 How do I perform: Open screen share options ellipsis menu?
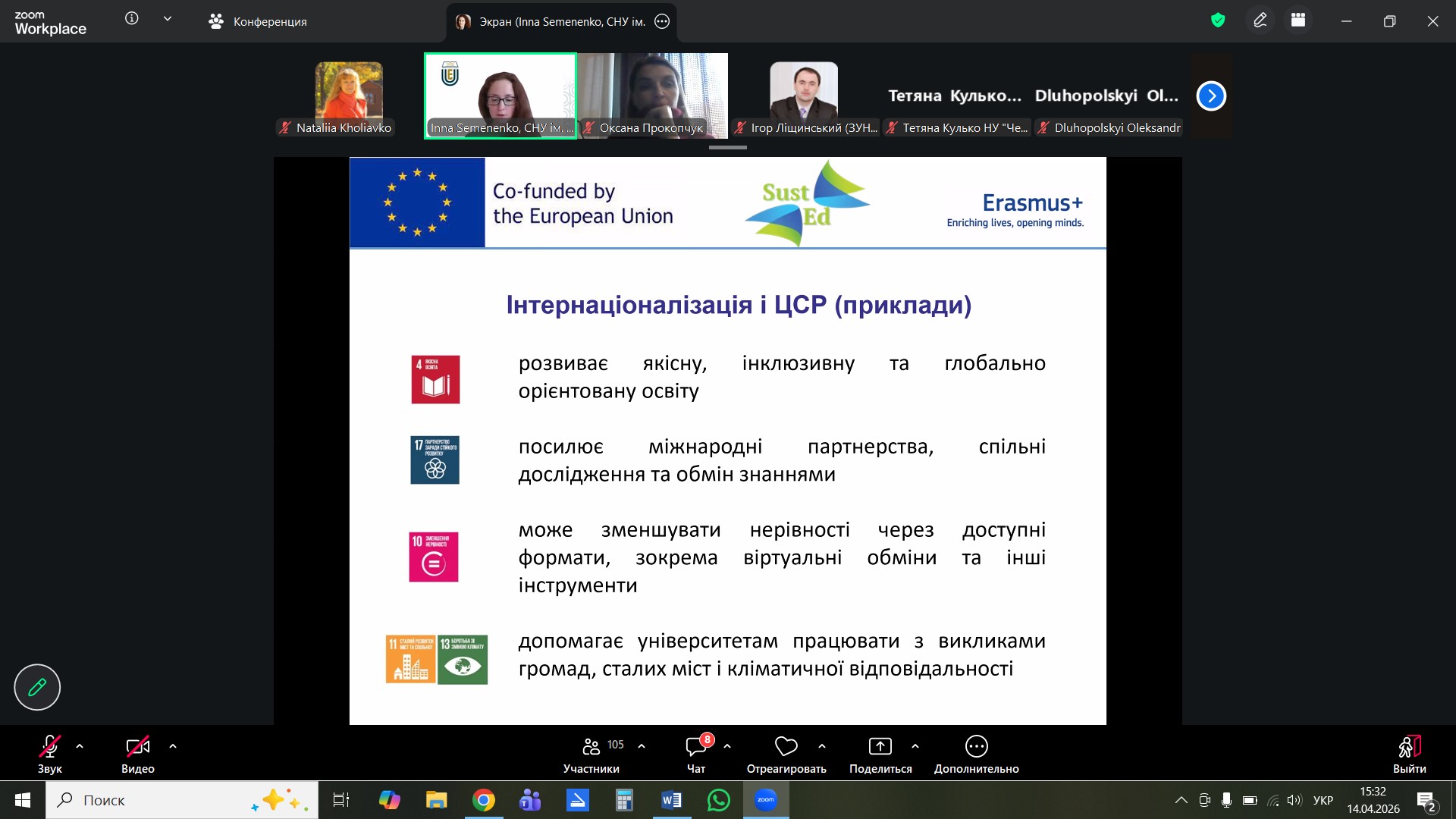pos(662,21)
